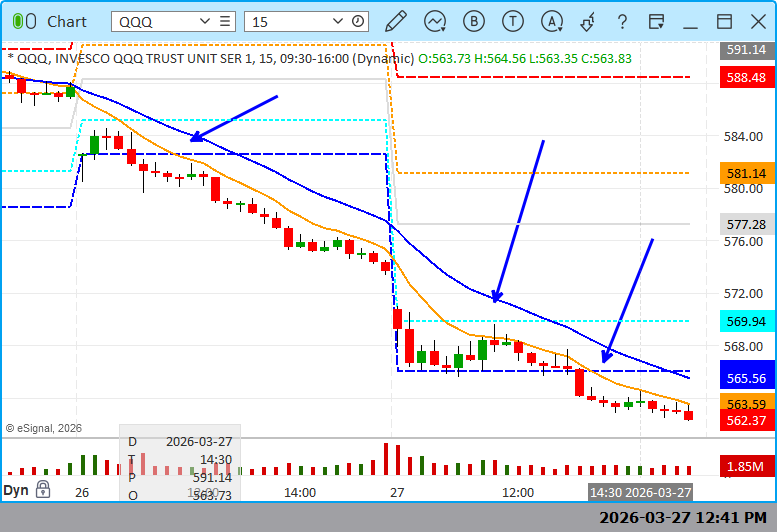This screenshot has width=777, height=532.
Task: Open the studies wave-line icon menu
Action: [435, 22]
